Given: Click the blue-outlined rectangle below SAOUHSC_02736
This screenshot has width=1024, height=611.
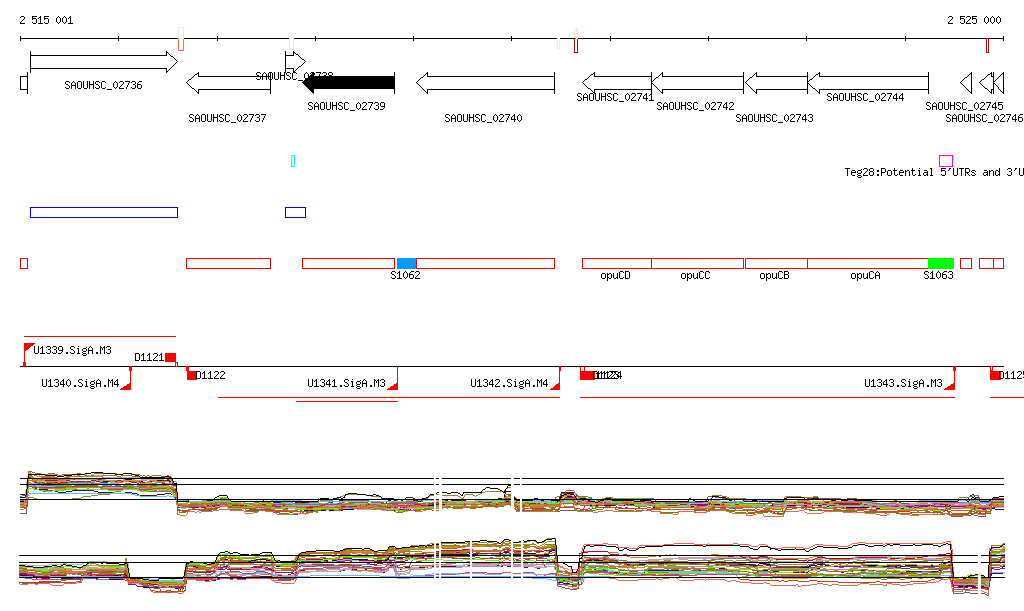Looking at the screenshot, I should (x=103, y=212).
